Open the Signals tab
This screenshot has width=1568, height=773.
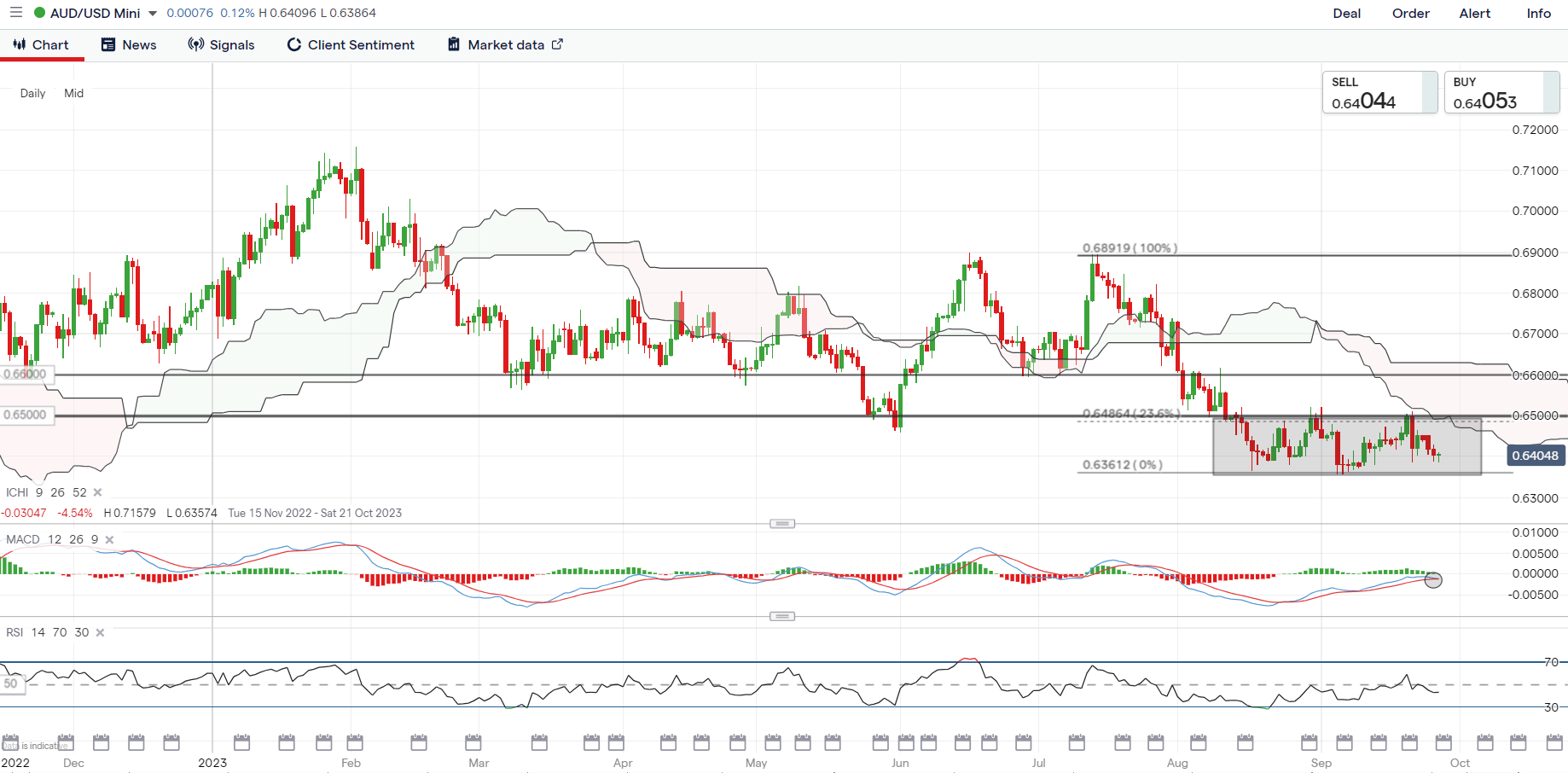(222, 45)
